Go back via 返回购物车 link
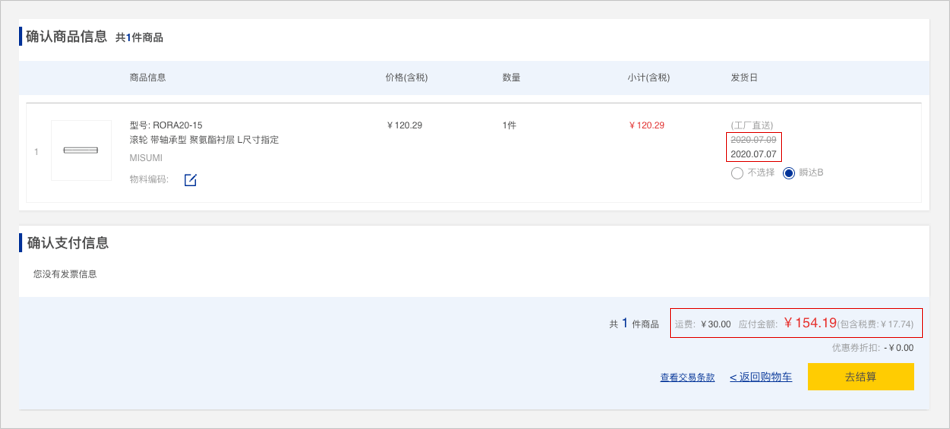The image size is (950, 429). pyautogui.click(x=760, y=377)
